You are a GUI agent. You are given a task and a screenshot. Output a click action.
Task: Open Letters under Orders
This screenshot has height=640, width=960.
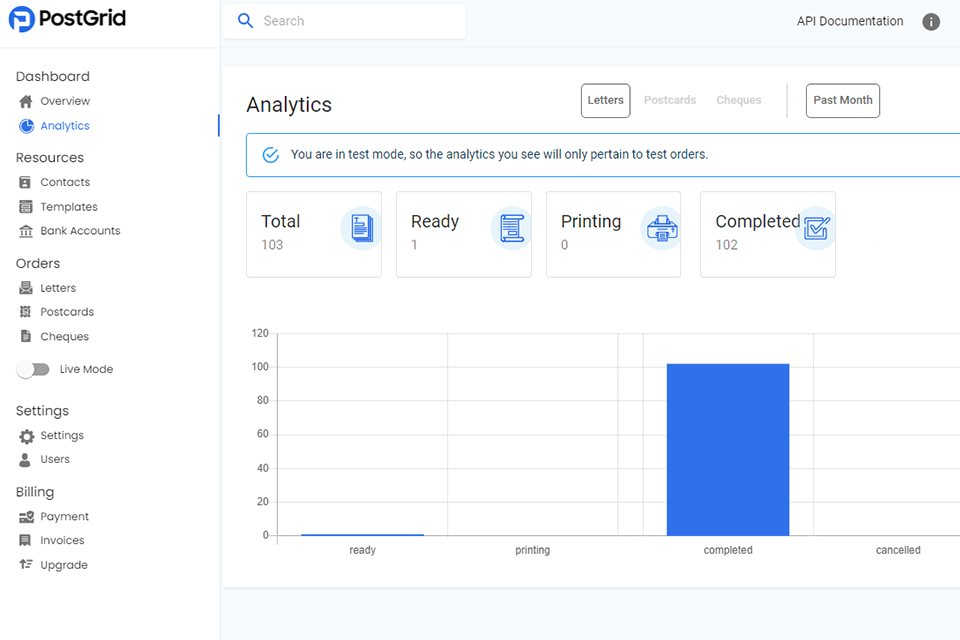62,288
